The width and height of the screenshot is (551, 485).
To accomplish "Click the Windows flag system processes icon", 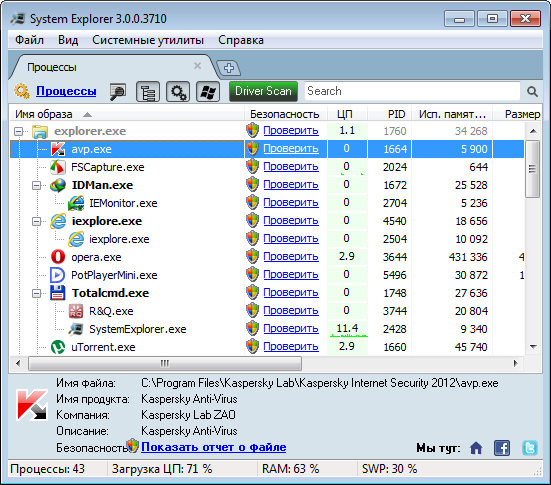I will coord(208,92).
